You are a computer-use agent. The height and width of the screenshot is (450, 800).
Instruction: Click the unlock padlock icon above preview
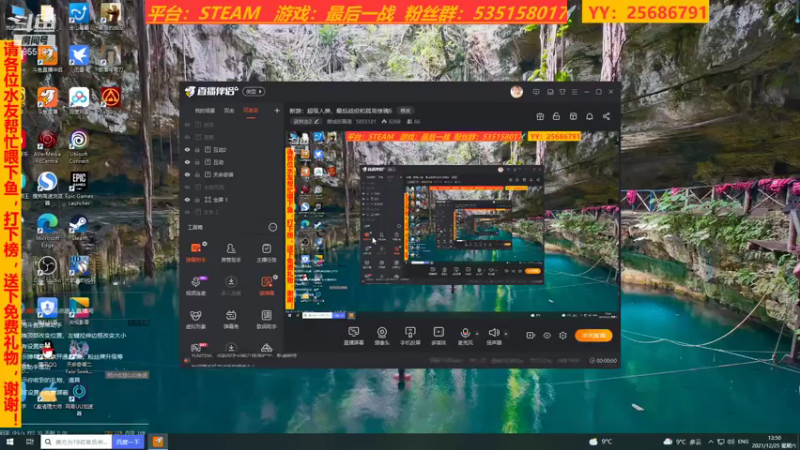pos(556,116)
